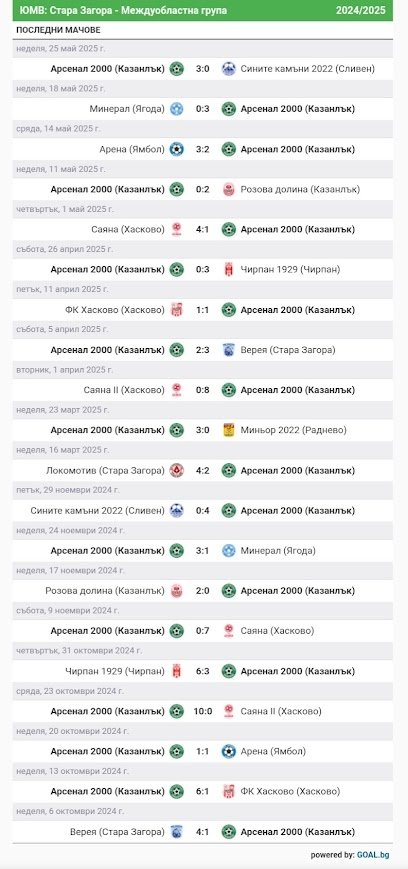
Task: Open the GOAL.bg link in the footer
Action: click(373, 855)
